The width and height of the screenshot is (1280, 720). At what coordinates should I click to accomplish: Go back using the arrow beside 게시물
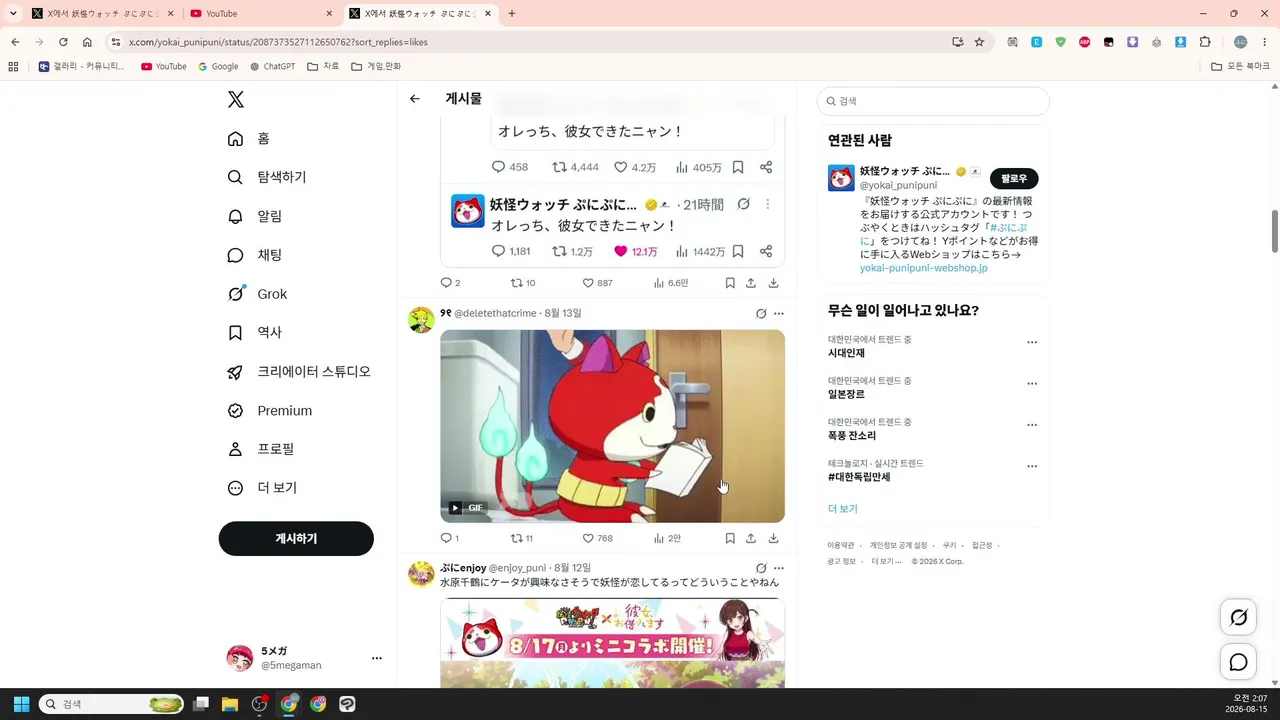tap(415, 99)
